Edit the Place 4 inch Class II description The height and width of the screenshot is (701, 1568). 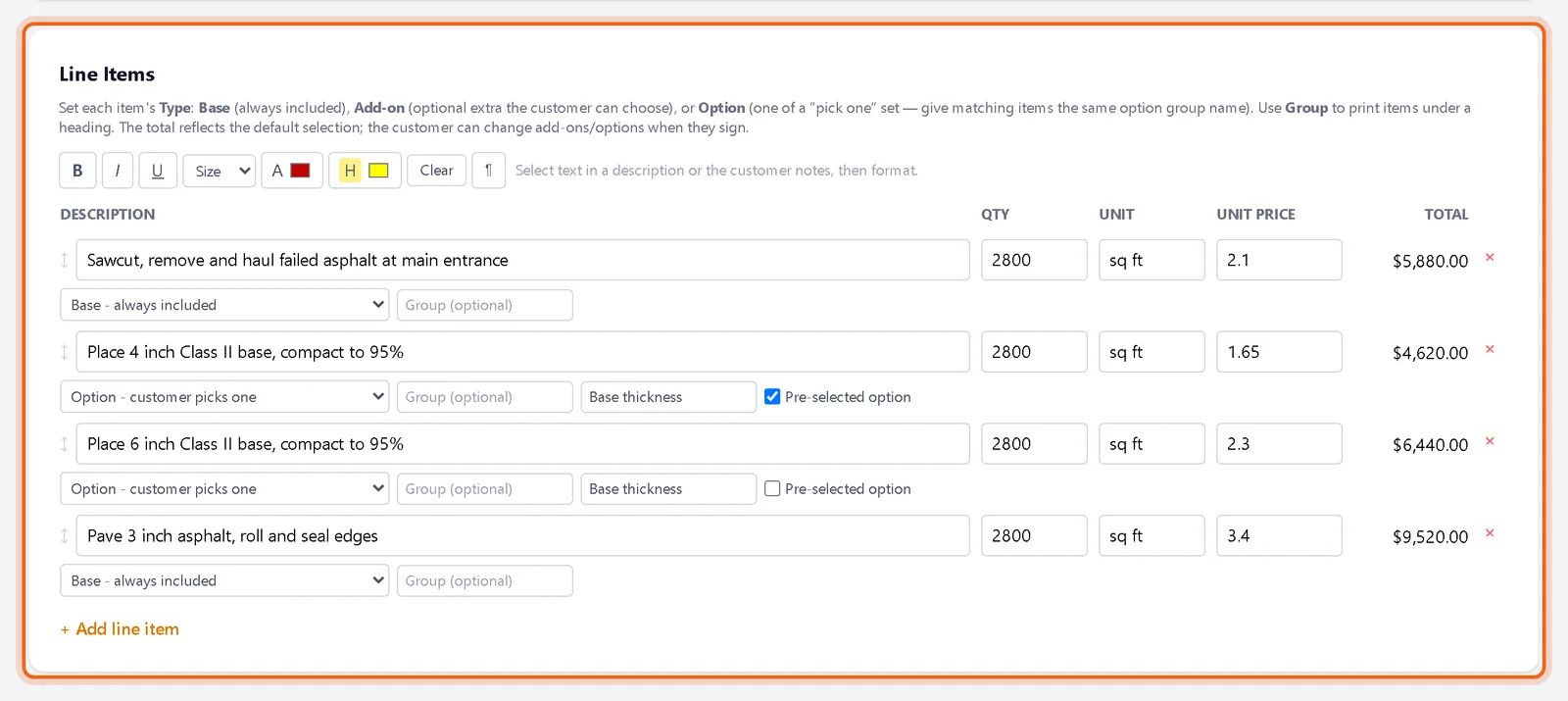[x=522, y=352]
